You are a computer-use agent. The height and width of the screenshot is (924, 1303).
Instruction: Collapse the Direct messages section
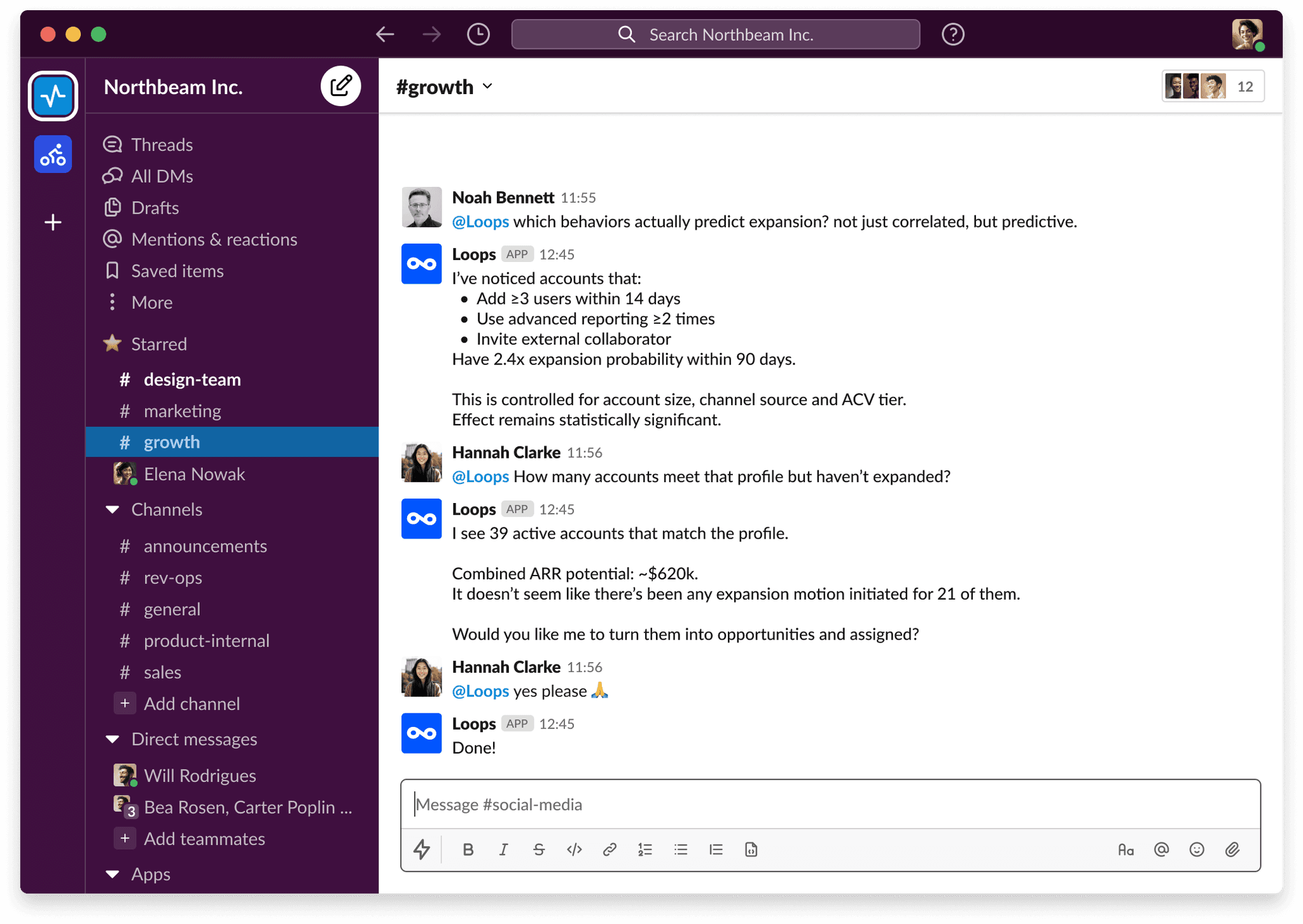coord(113,739)
